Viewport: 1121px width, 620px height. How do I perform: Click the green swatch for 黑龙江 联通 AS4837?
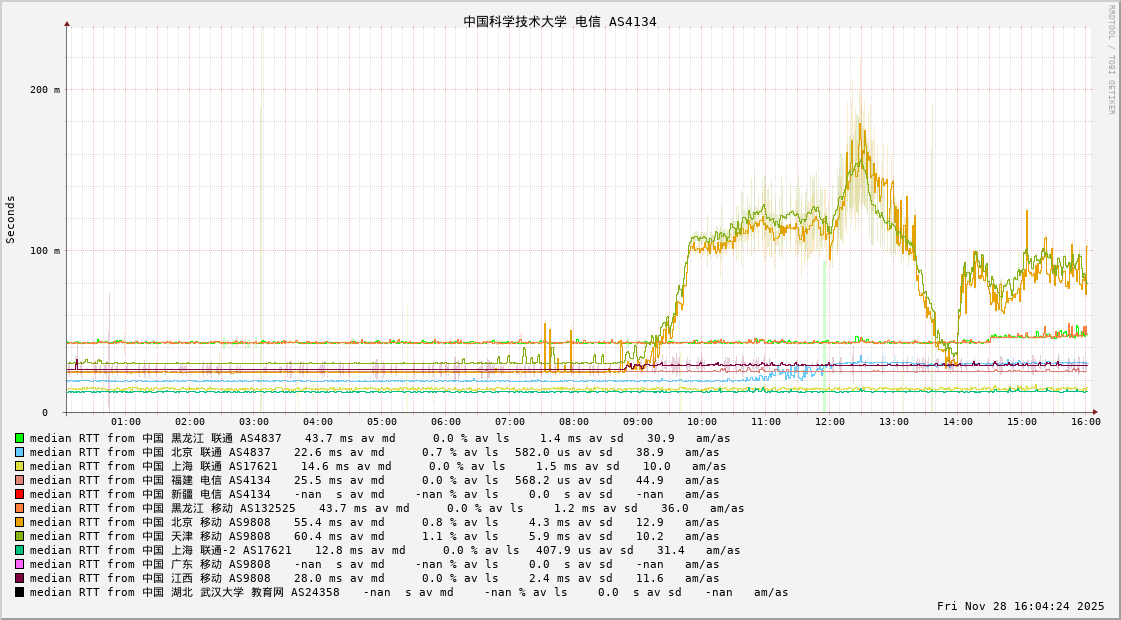19,438
